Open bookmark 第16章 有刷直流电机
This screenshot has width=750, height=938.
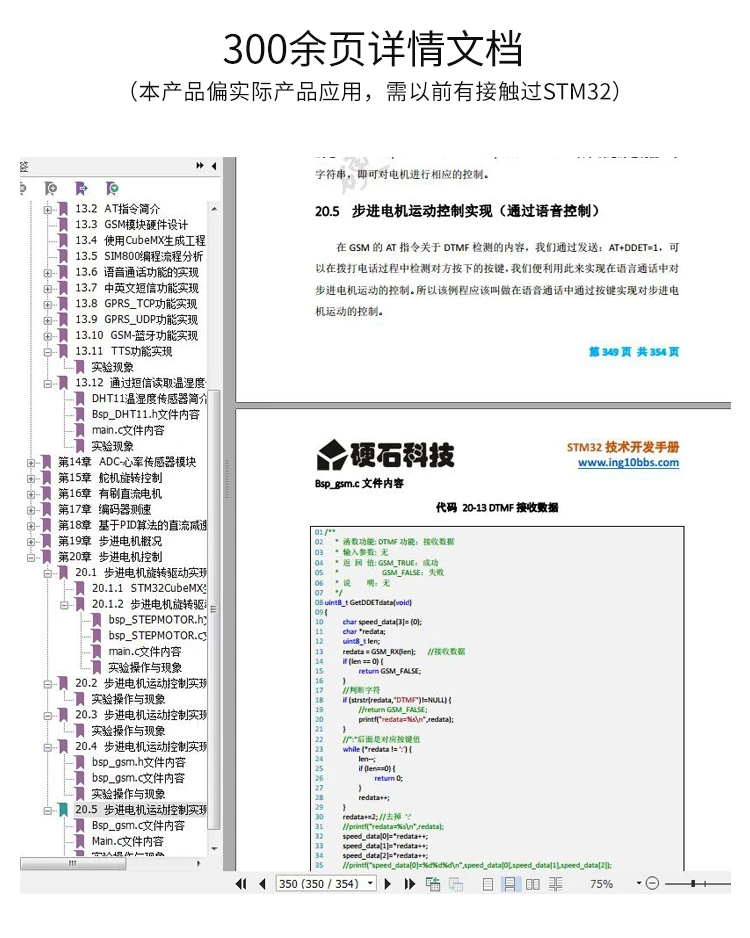click(x=109, y=494)
